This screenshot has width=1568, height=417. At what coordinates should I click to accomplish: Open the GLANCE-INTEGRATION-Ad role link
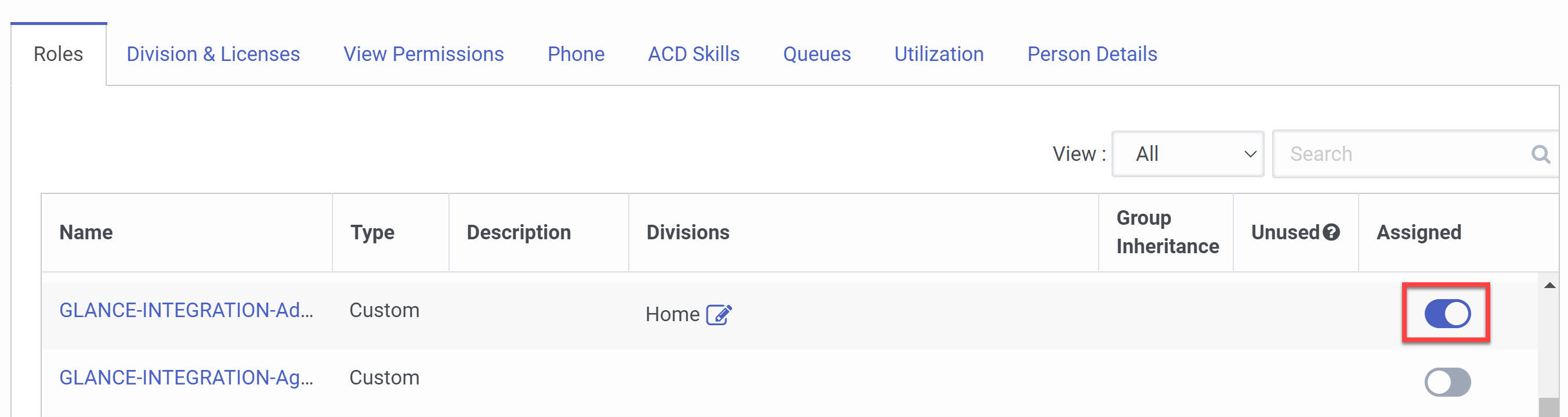(x=186, y=310)
